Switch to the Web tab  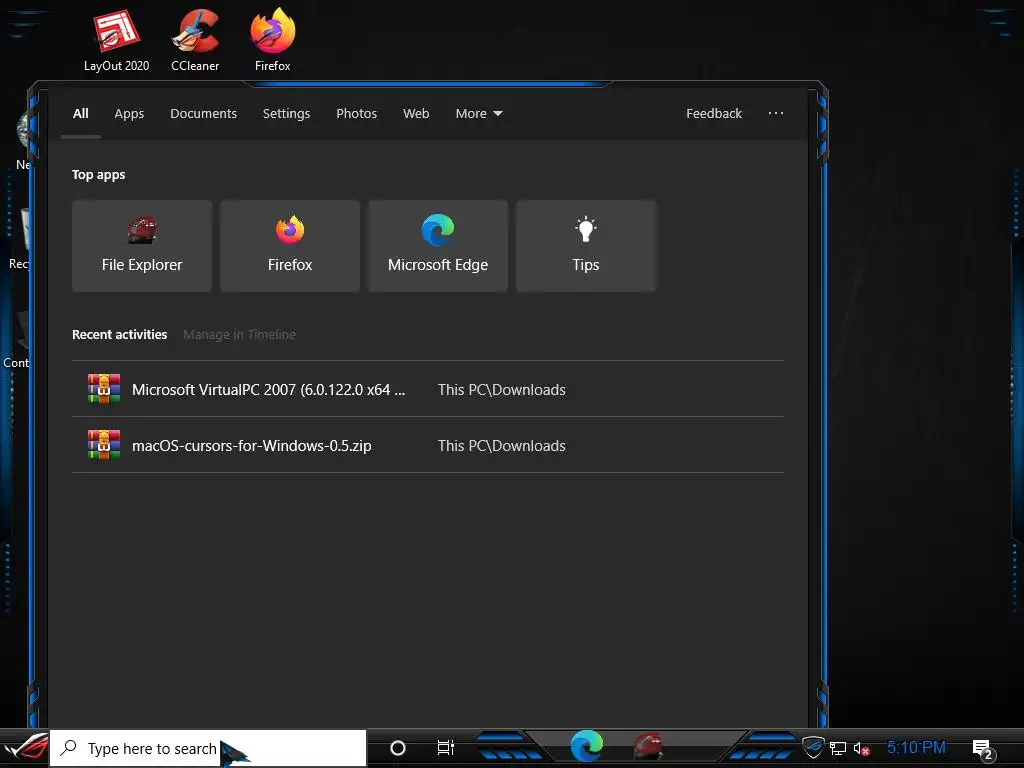416,114
